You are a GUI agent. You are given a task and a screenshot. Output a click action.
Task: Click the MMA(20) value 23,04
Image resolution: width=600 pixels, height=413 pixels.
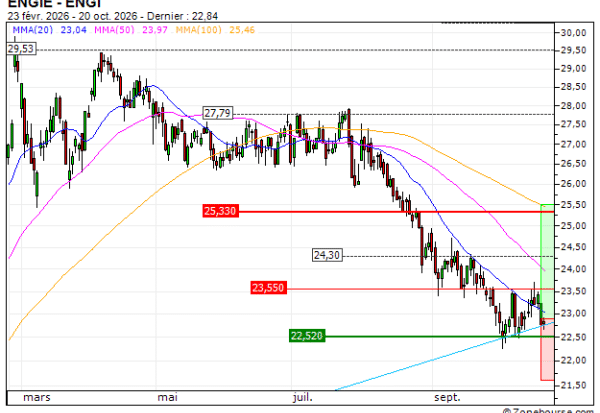coord(73,30)
